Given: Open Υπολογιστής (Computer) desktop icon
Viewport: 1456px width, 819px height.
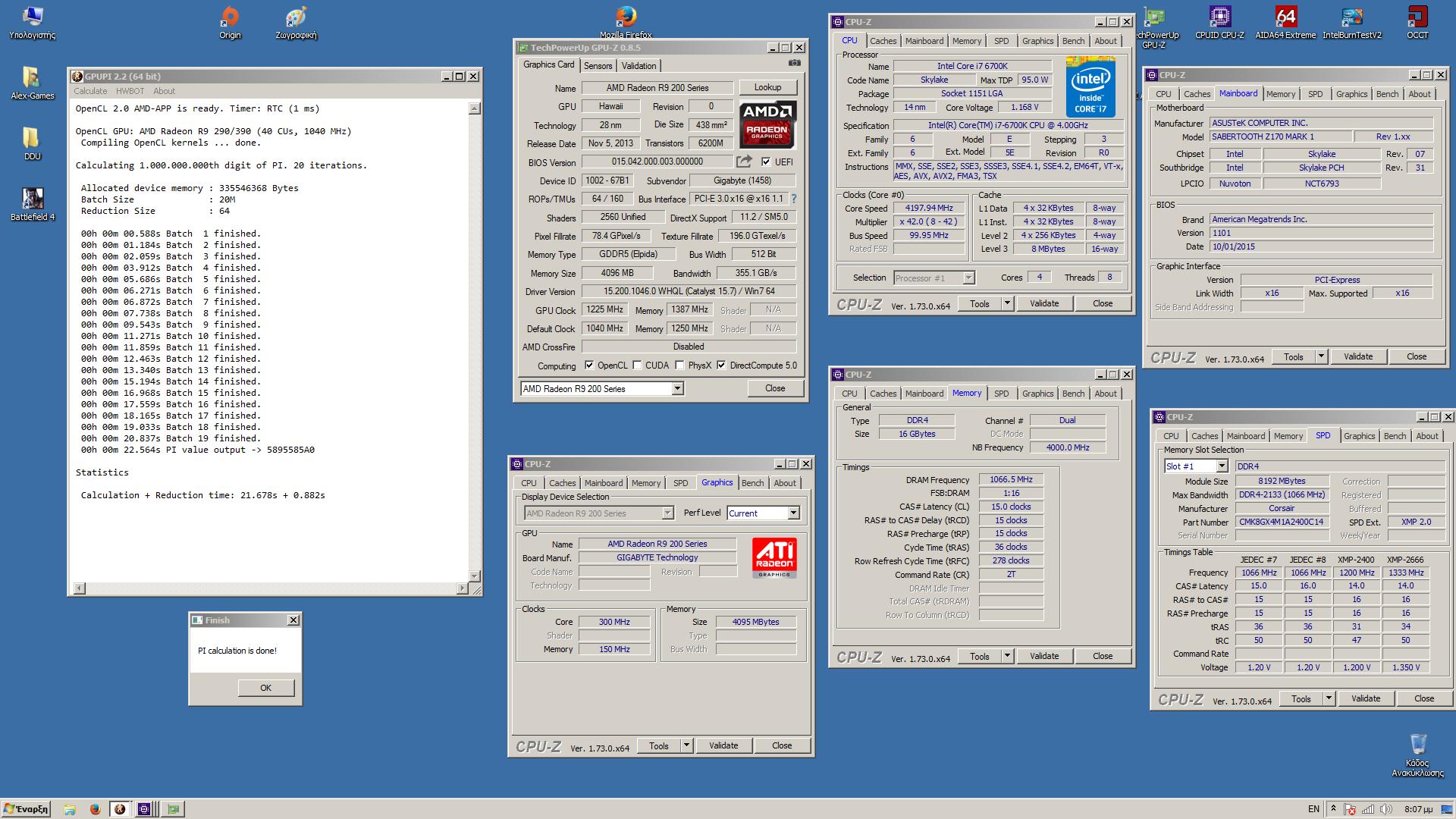Looking at the screenshot, I should tap(32, 23).
